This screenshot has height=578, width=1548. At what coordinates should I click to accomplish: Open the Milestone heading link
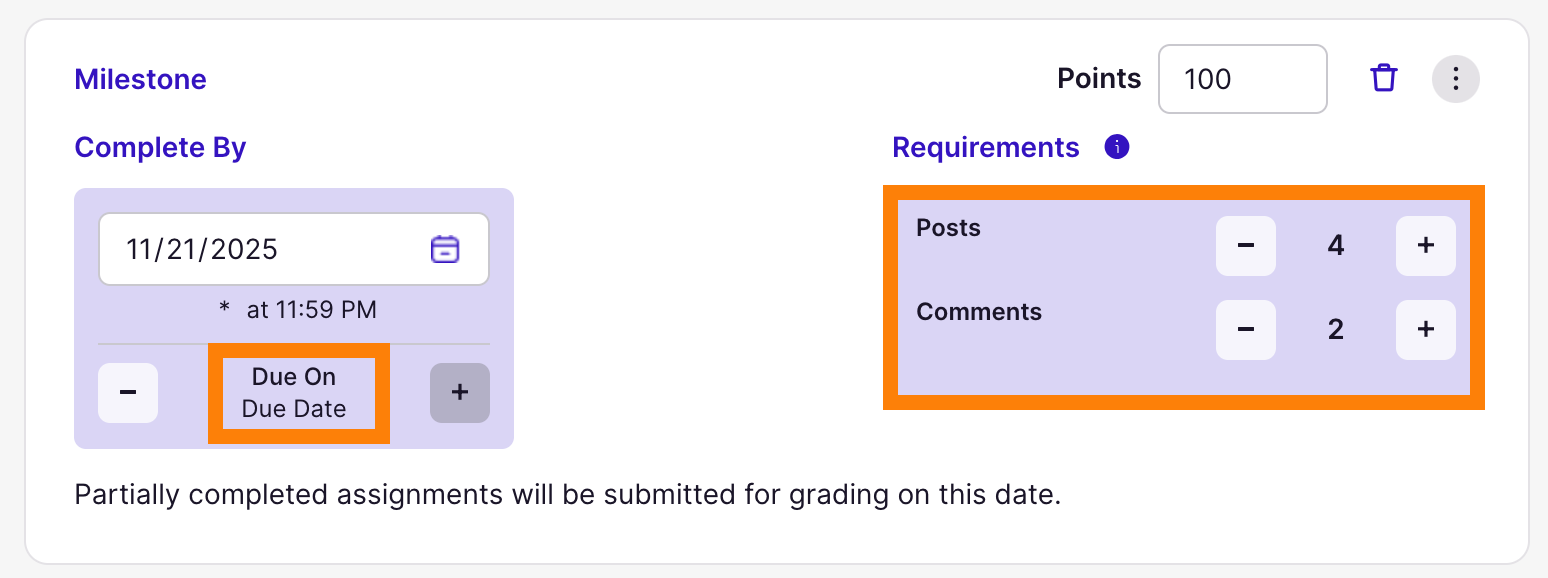click(140, 79)
